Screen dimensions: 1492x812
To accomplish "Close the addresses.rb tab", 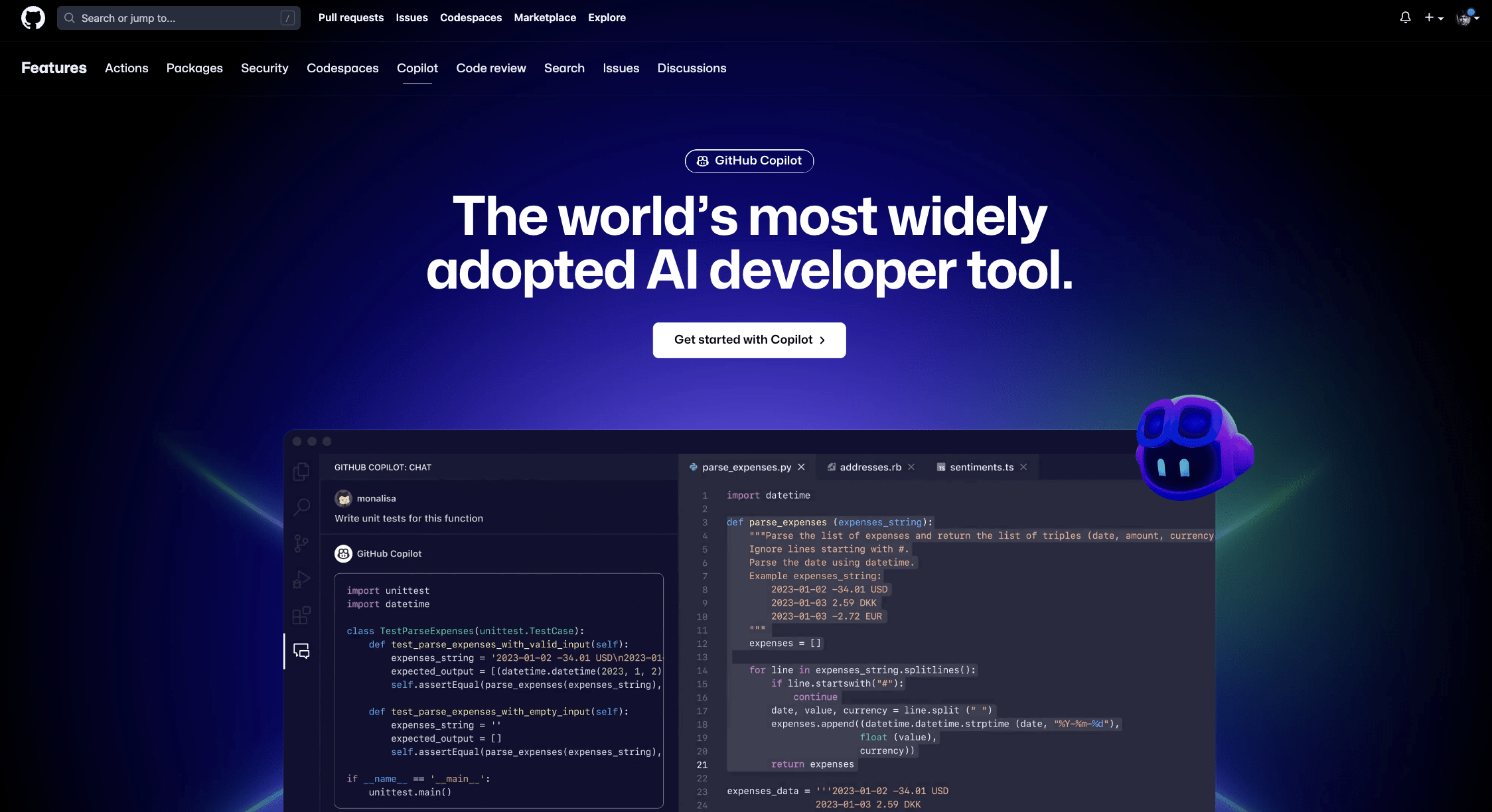I will pos(911,467).
